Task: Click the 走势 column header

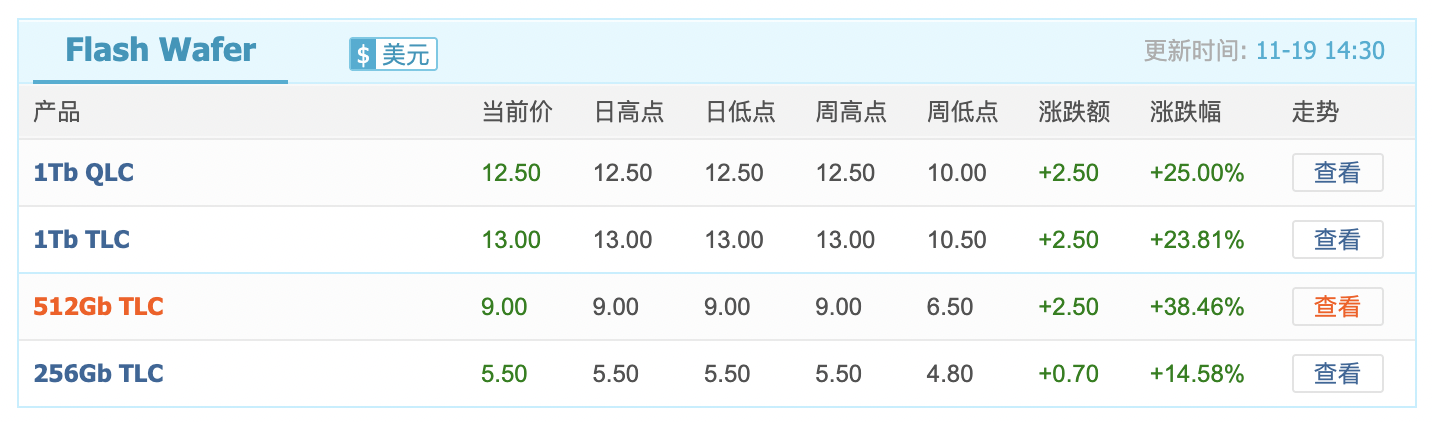Action: tap(1315, 112)
